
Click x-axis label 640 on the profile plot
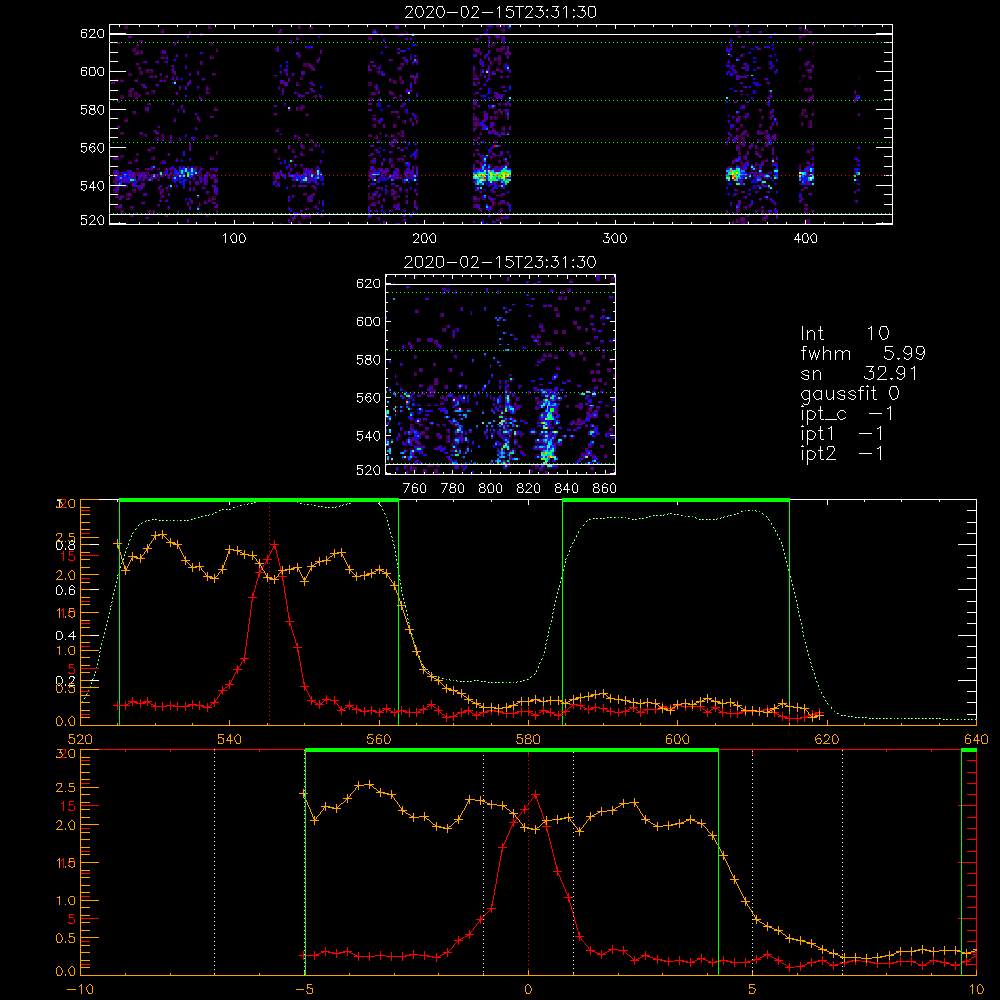[x=976, y=740]
